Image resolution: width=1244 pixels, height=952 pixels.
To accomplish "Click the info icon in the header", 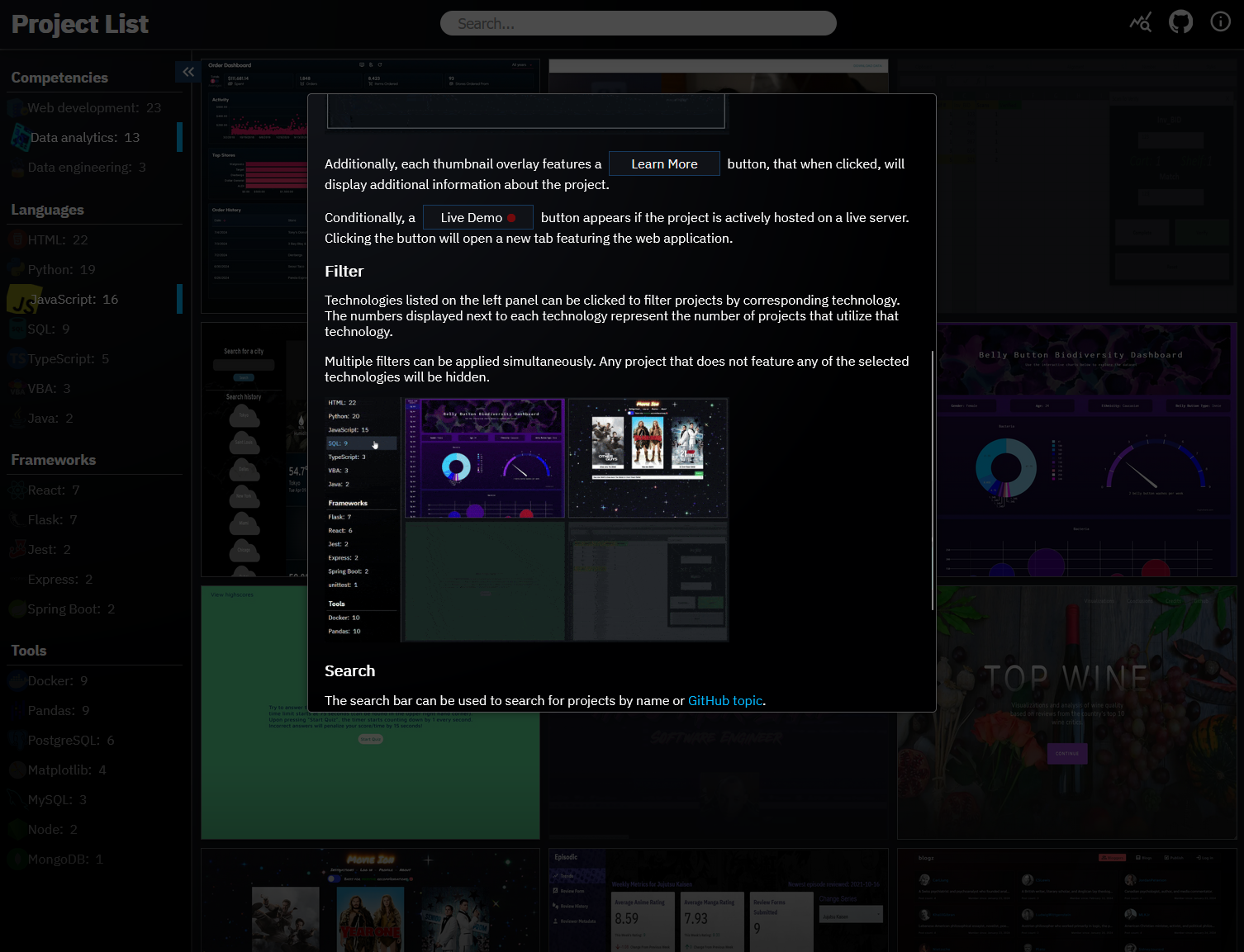I will pyautogui.click(x=1221, y=22).
